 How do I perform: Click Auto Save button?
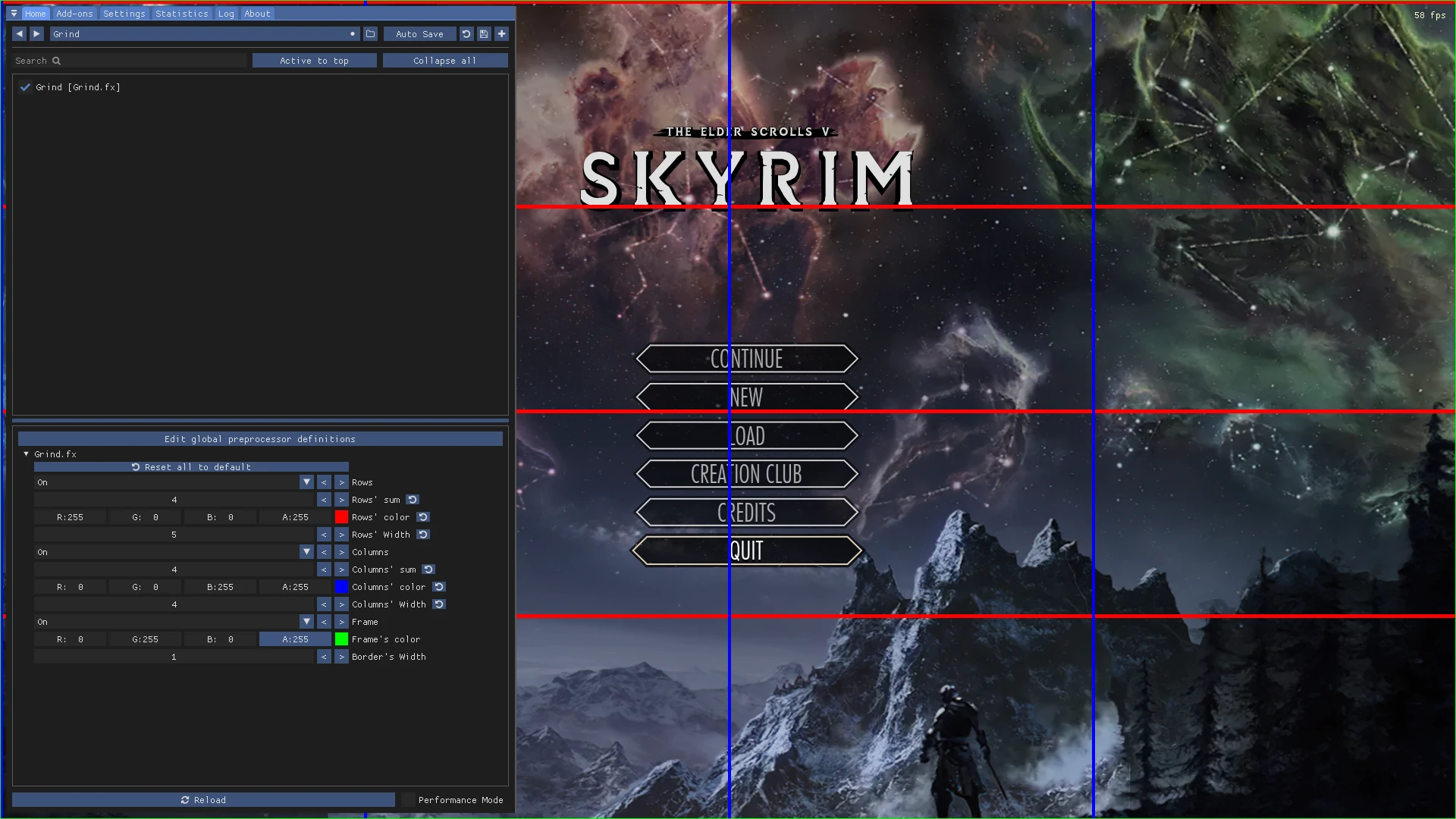[x=419, y=34]
